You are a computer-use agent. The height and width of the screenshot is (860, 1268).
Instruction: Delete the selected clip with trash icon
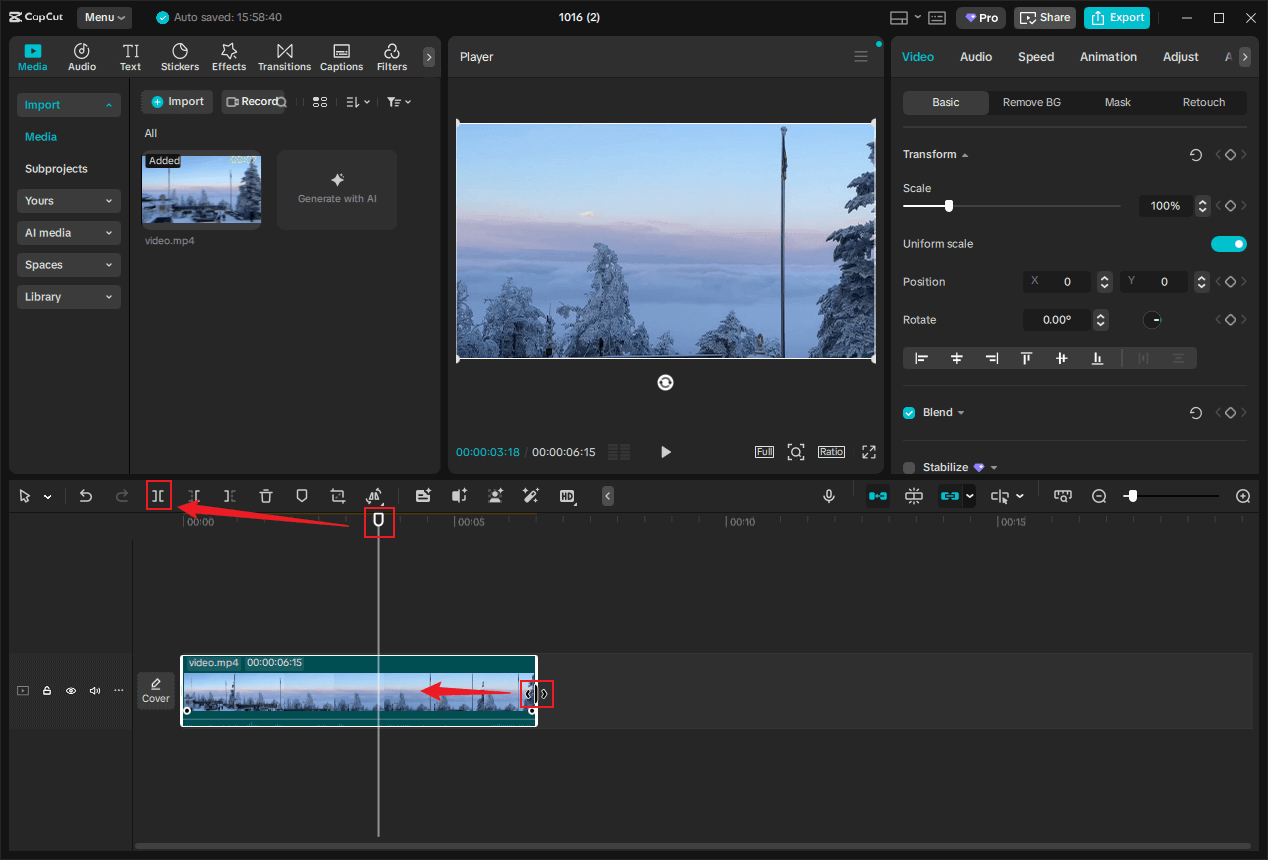coord(266,496)
